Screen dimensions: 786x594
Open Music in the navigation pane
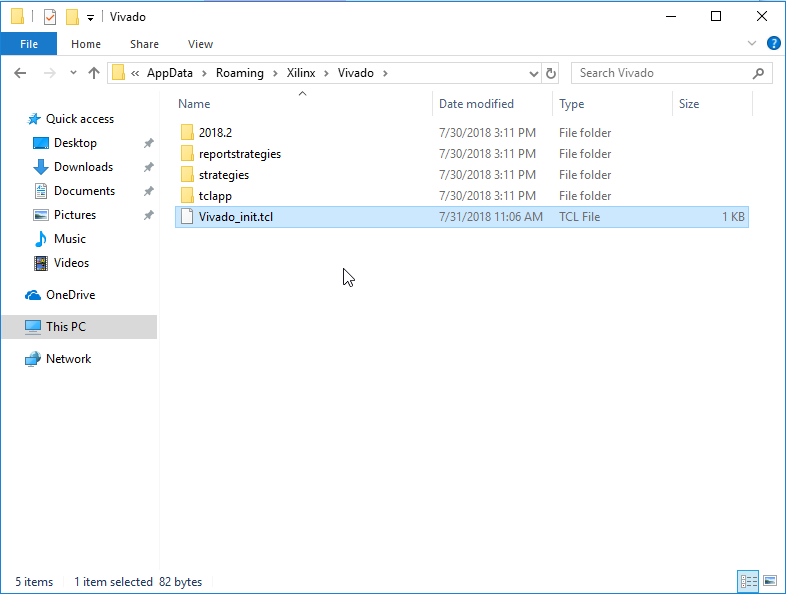pyautogui.click(x=70, y=239)
